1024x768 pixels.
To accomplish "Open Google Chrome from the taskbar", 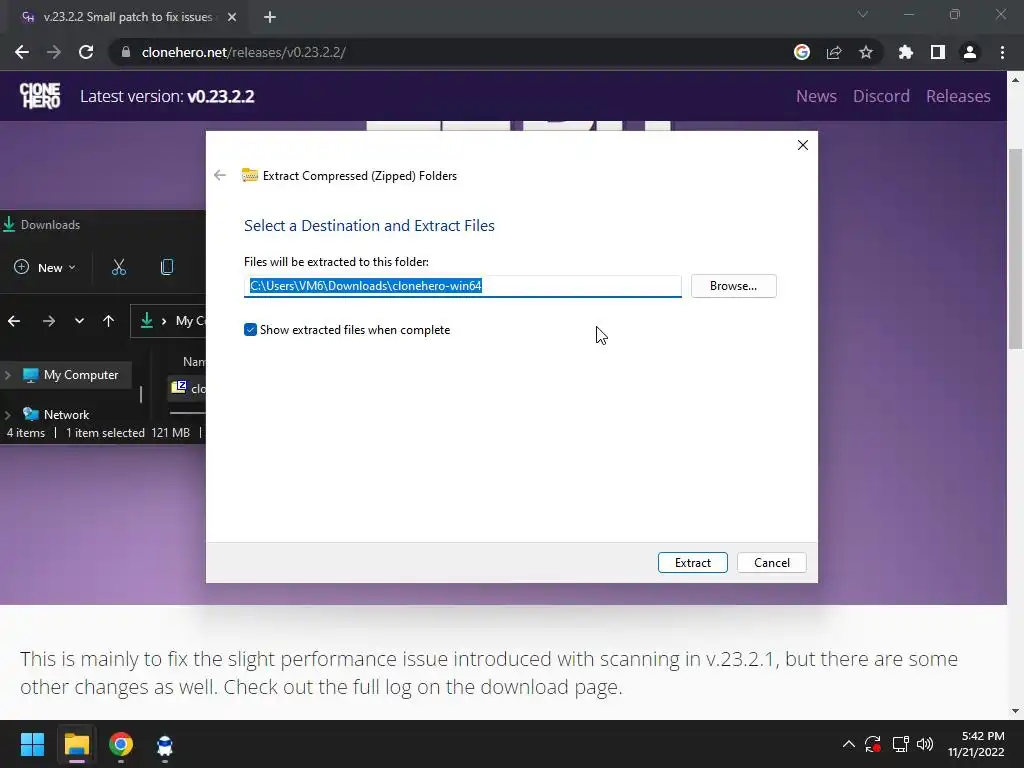I will (x=121, y=744).
